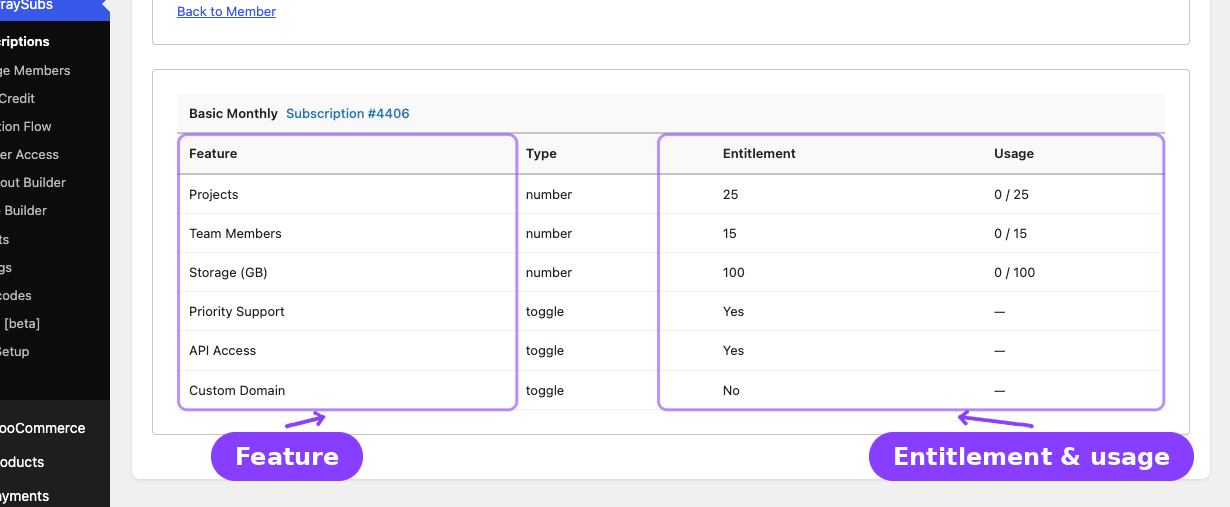This screenshot has width=1230, height=507.
Task: Click the Yes entitlement for API Access
Action: [x=734, y=350]
